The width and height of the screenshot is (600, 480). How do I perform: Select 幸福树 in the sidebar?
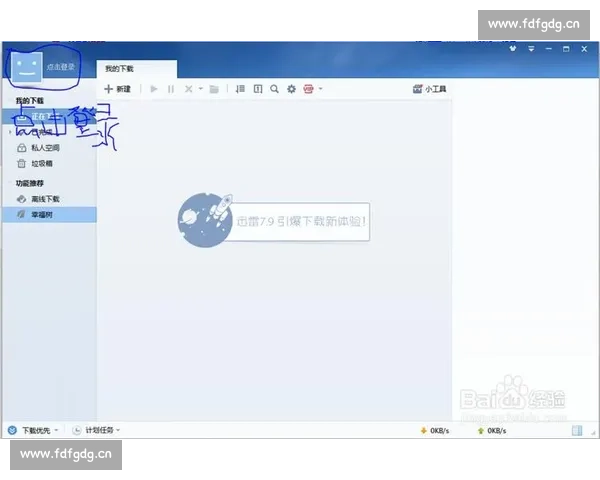(42, 214)
